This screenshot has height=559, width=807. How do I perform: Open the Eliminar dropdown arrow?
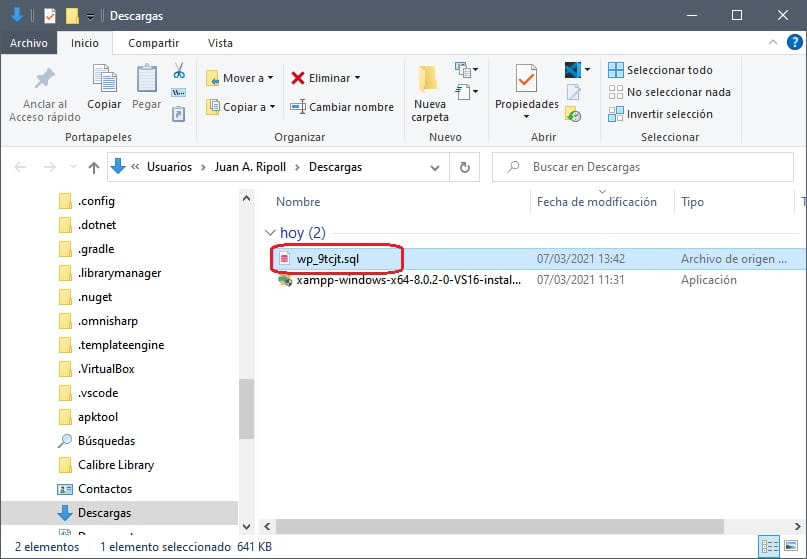point(357,78)
